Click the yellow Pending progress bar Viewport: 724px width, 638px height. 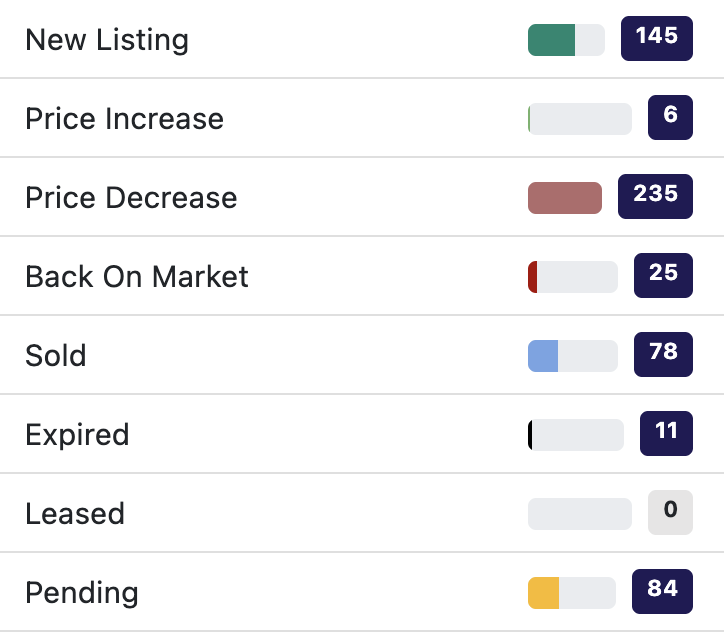pos(571,593)
